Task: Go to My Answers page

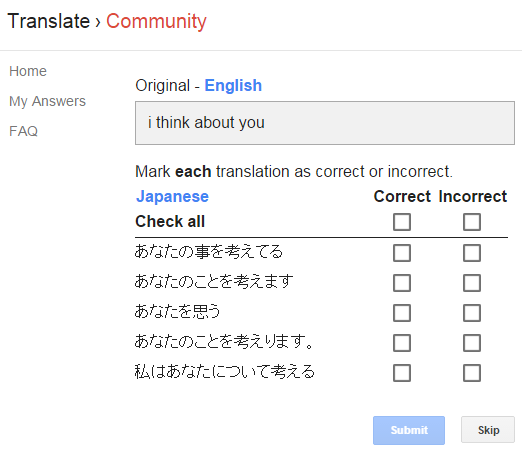Action: (47, 101)
